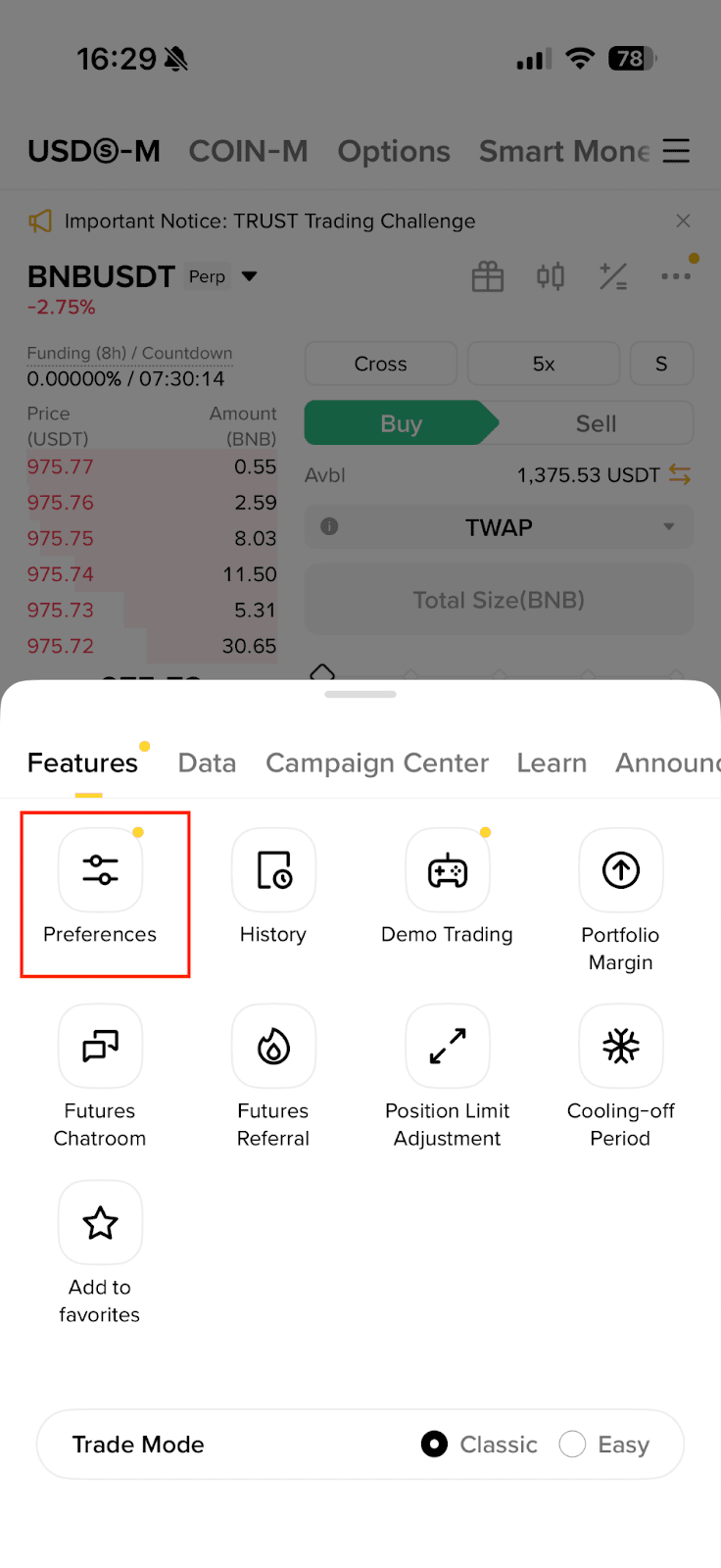This screenshot has height=1568, width=721.
Task: Switch to the Campaign Center tab
Action: (377, 762)
